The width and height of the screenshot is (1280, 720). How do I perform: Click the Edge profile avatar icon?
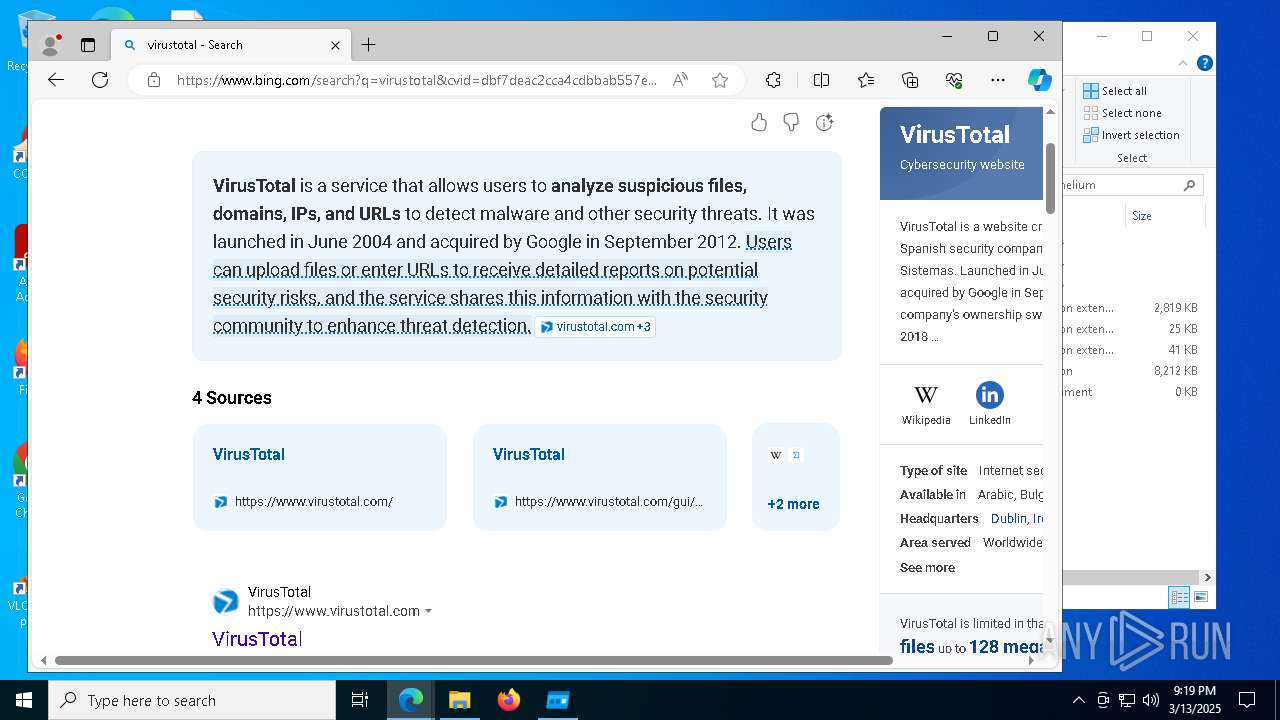coord(50,45)
